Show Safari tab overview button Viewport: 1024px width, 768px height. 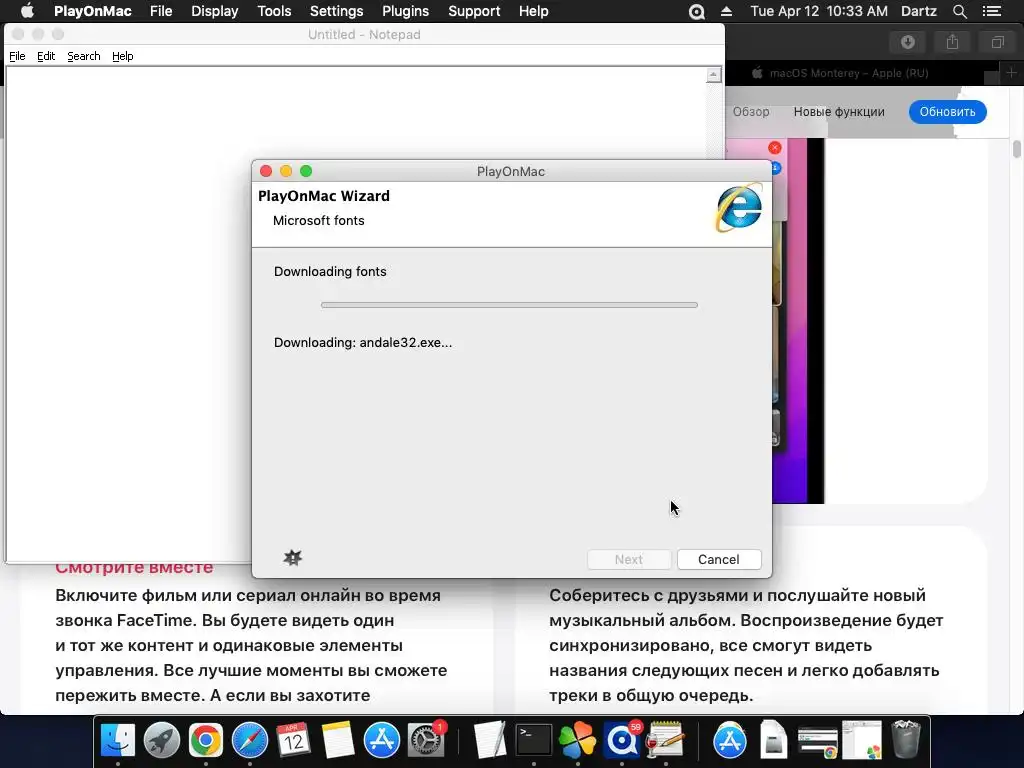(x=997, y=42)
